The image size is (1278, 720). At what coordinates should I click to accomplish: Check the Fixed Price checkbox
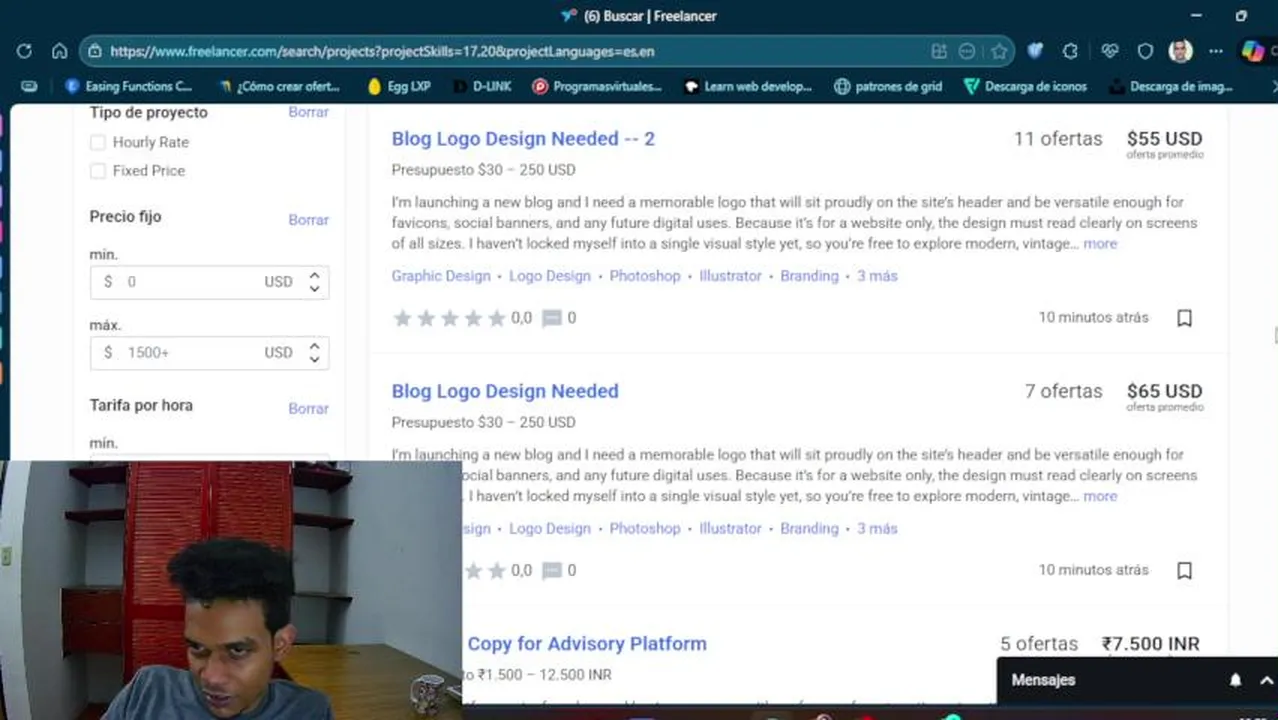(97, 171)
